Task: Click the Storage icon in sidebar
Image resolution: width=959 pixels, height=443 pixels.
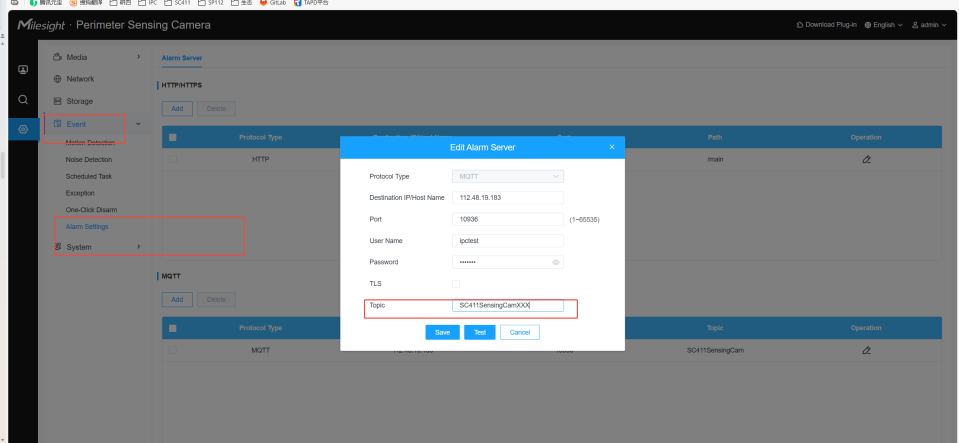Action: pos(57,101)
